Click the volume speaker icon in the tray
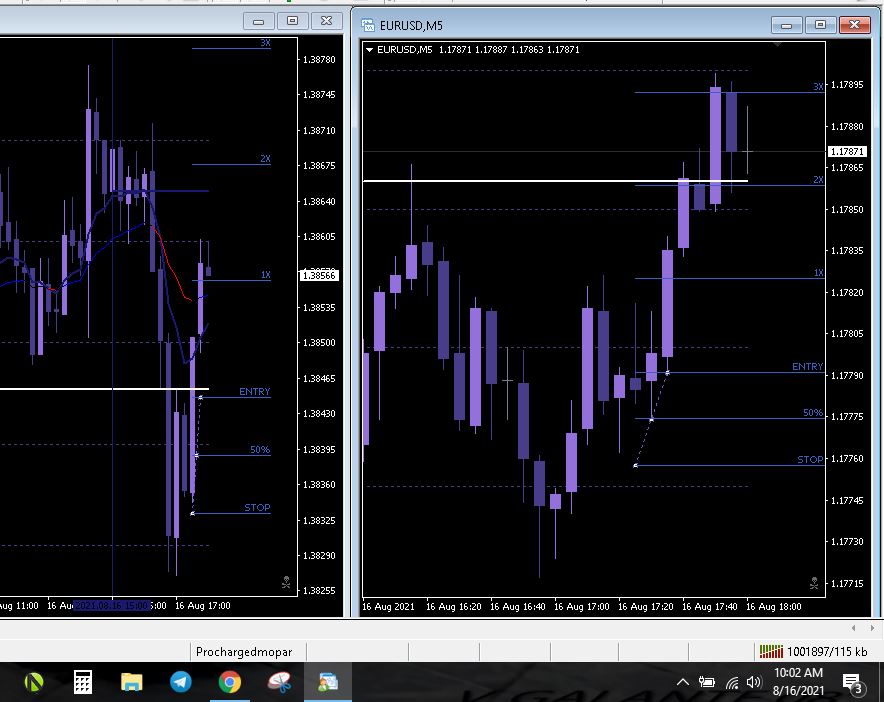 (x=754, y=682)
